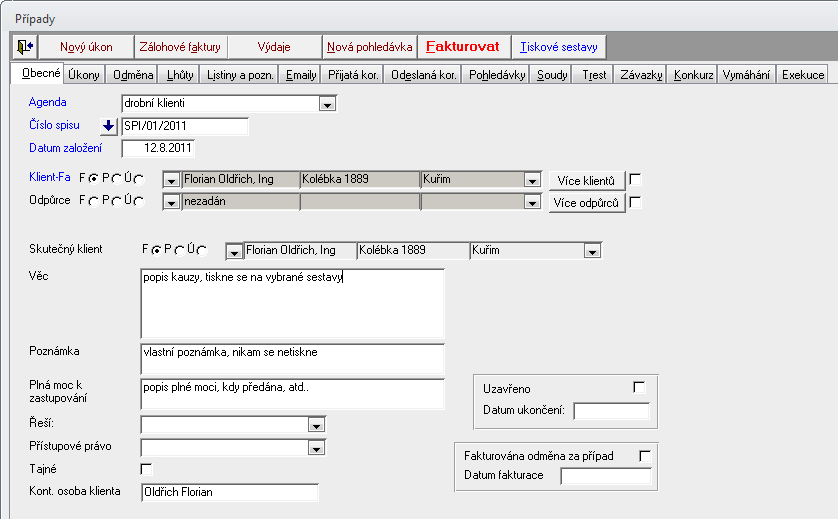The width and height of the screenshot is (838, 519).
Task: Check the Uzavřeno checkbox
Action: (x=639, y=387)
